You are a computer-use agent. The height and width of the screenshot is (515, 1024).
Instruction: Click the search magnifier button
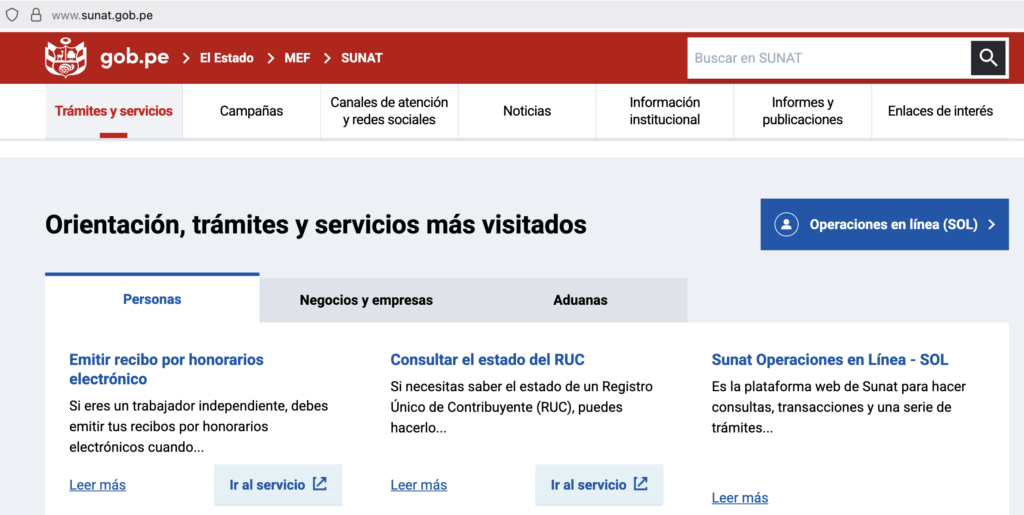(988, 58)
